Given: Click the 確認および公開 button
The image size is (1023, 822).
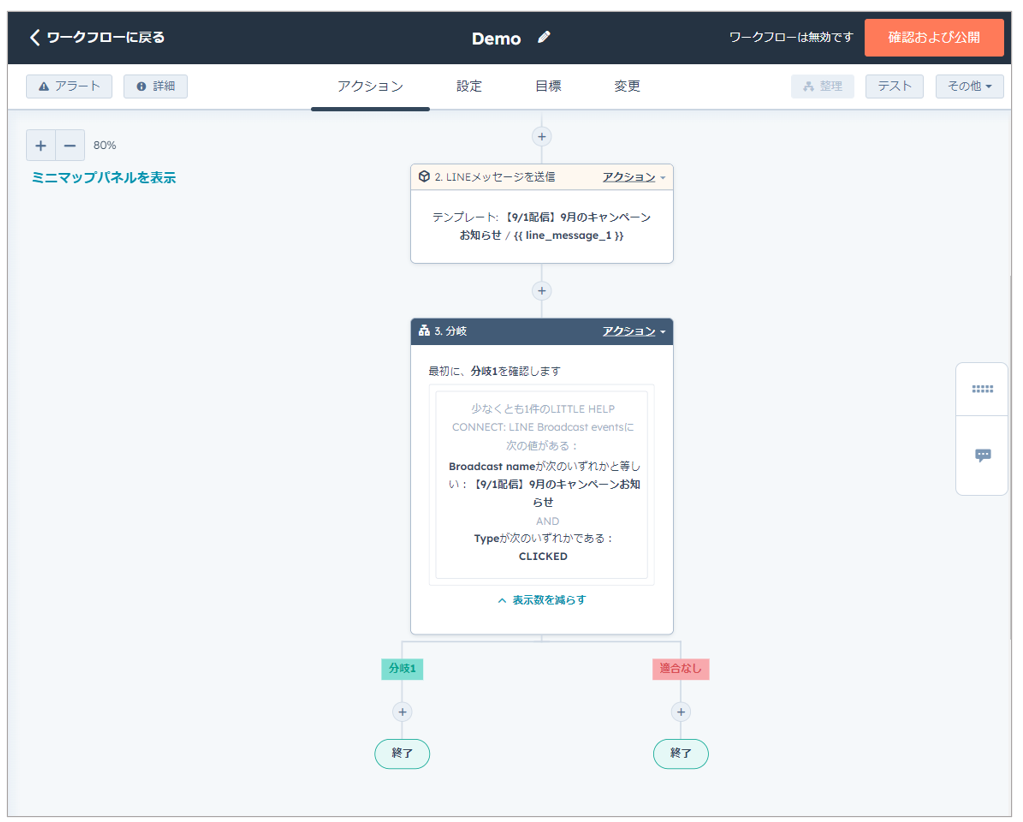Looking at the screenshot, I should pos(934,38).
